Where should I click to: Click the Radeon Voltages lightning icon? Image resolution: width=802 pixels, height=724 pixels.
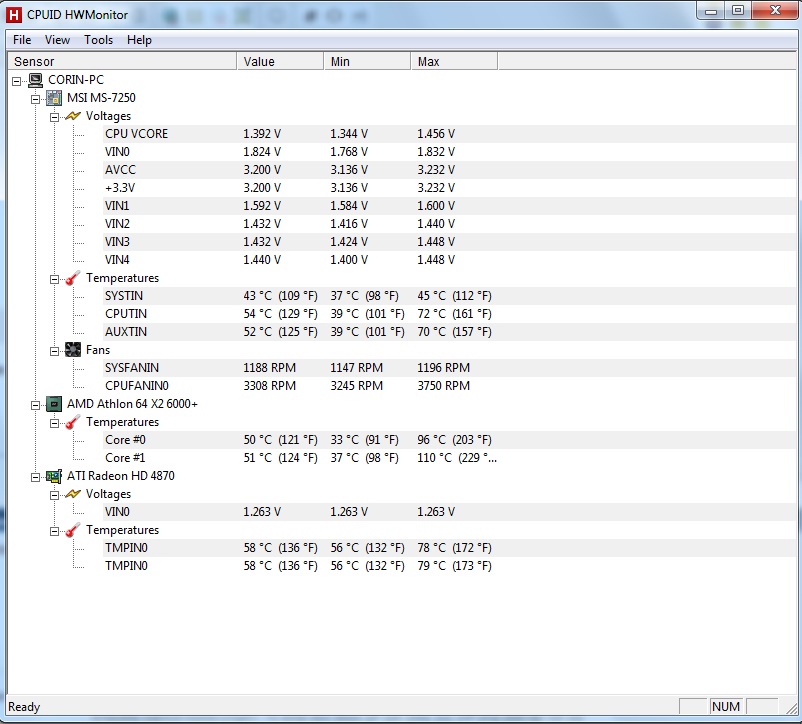73,494
